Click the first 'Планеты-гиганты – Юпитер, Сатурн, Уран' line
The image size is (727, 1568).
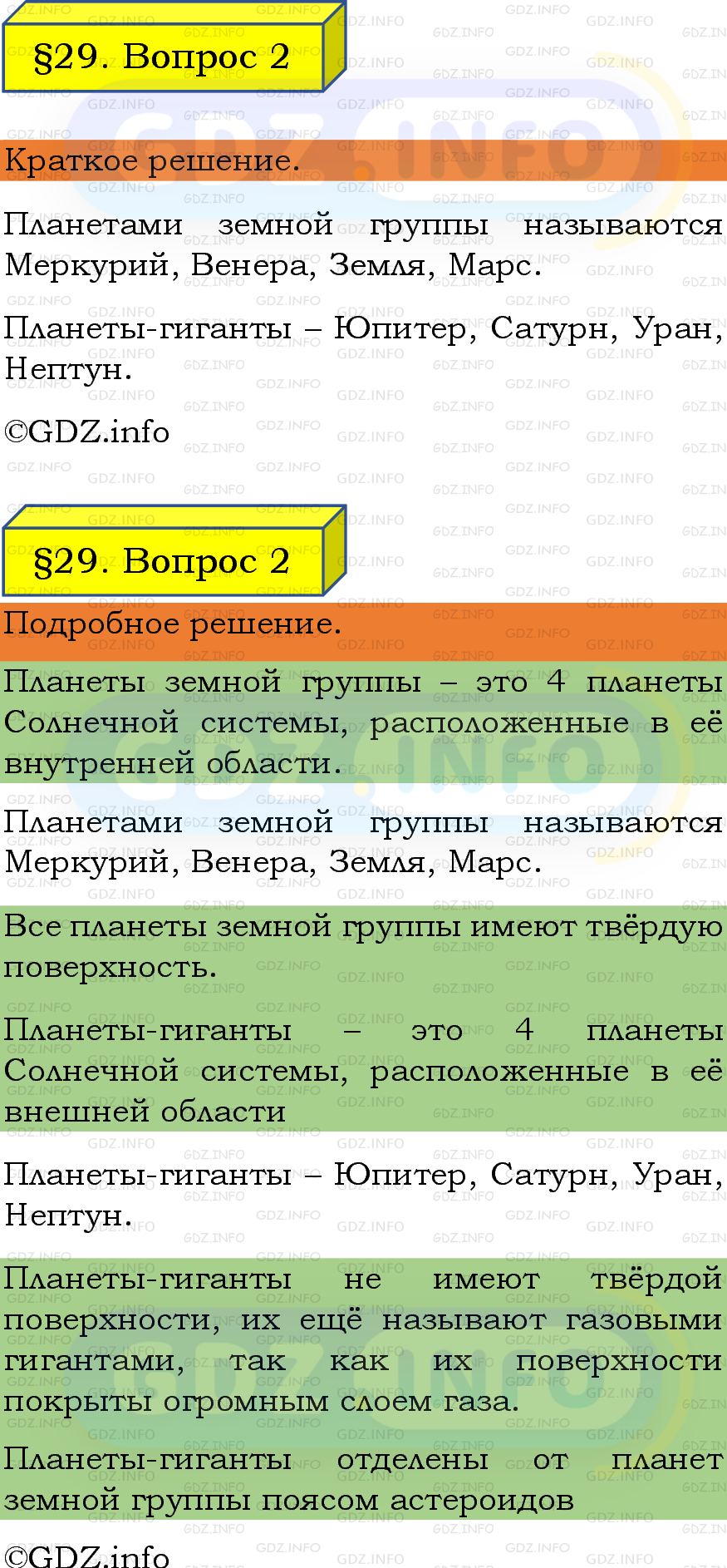363,328
